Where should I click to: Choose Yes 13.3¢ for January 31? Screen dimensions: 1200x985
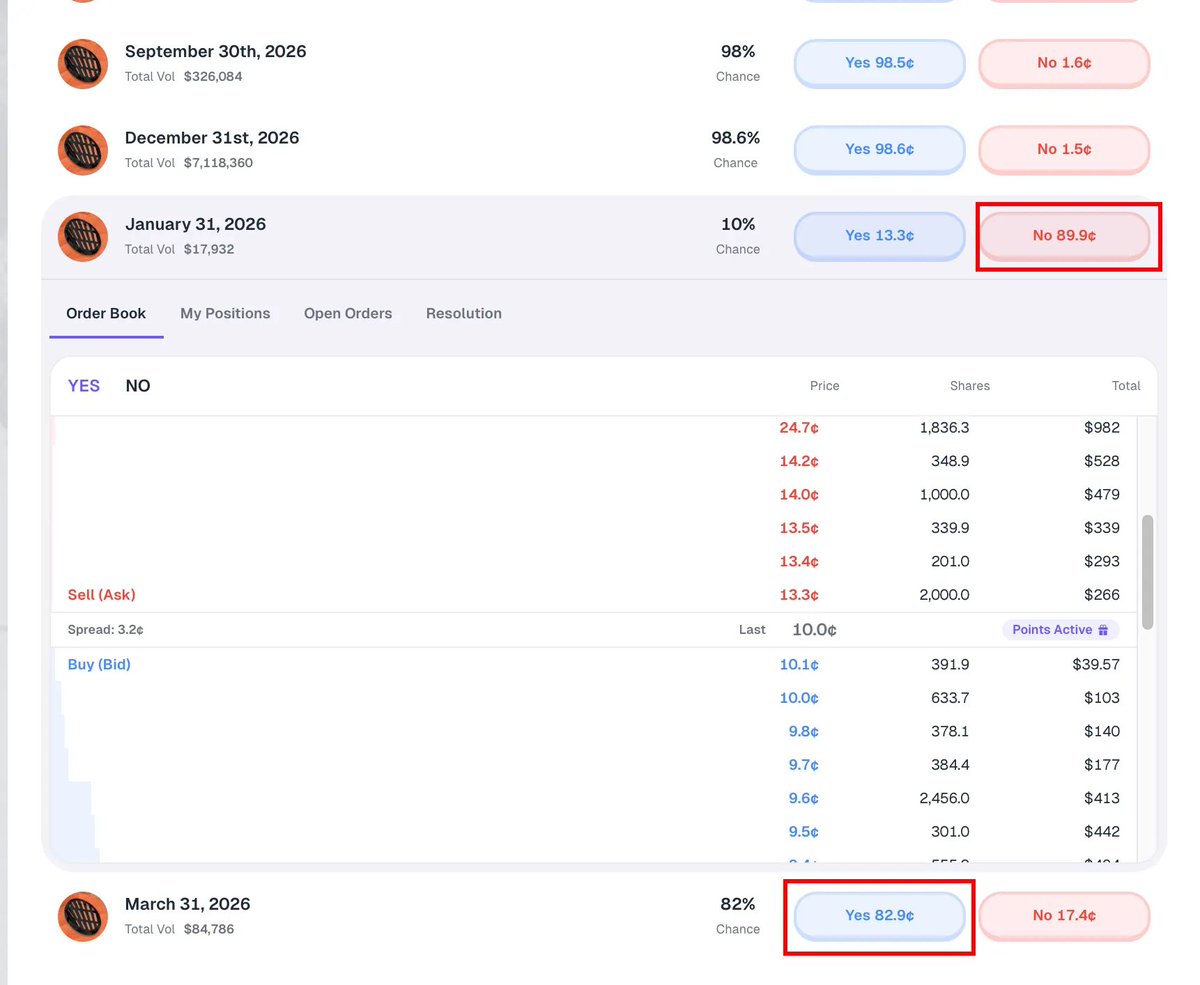pyautogui.click(x=879, y=236)
